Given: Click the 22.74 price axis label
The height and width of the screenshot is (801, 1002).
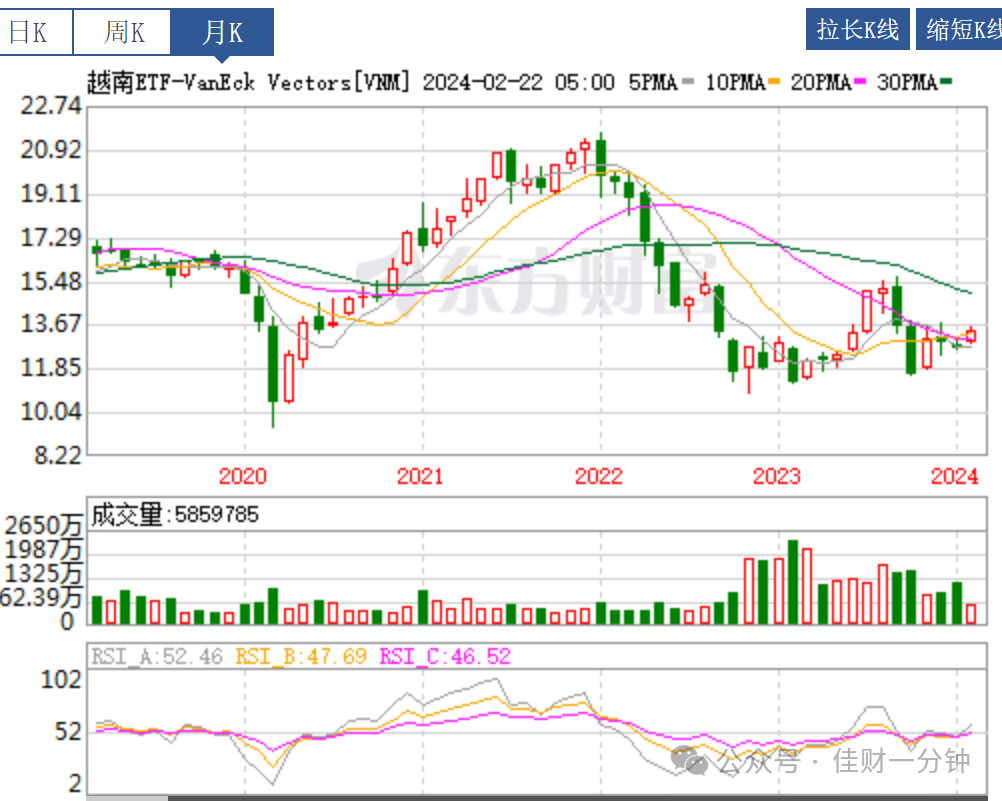Looking at the screenshot, I should click(51, 106).
